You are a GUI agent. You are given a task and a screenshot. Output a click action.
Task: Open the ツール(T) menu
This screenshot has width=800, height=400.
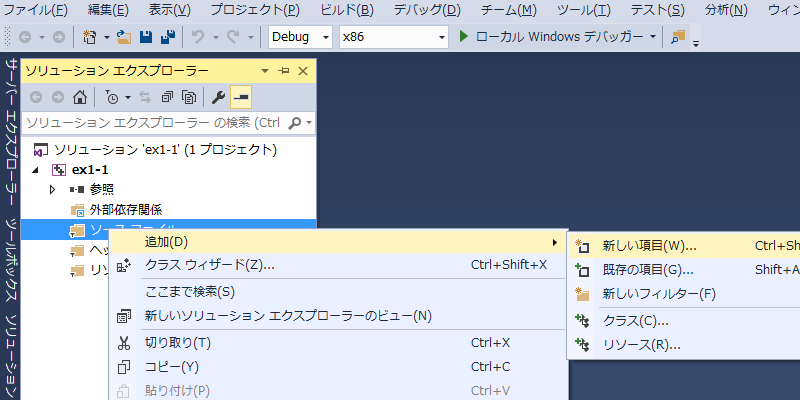584,10
